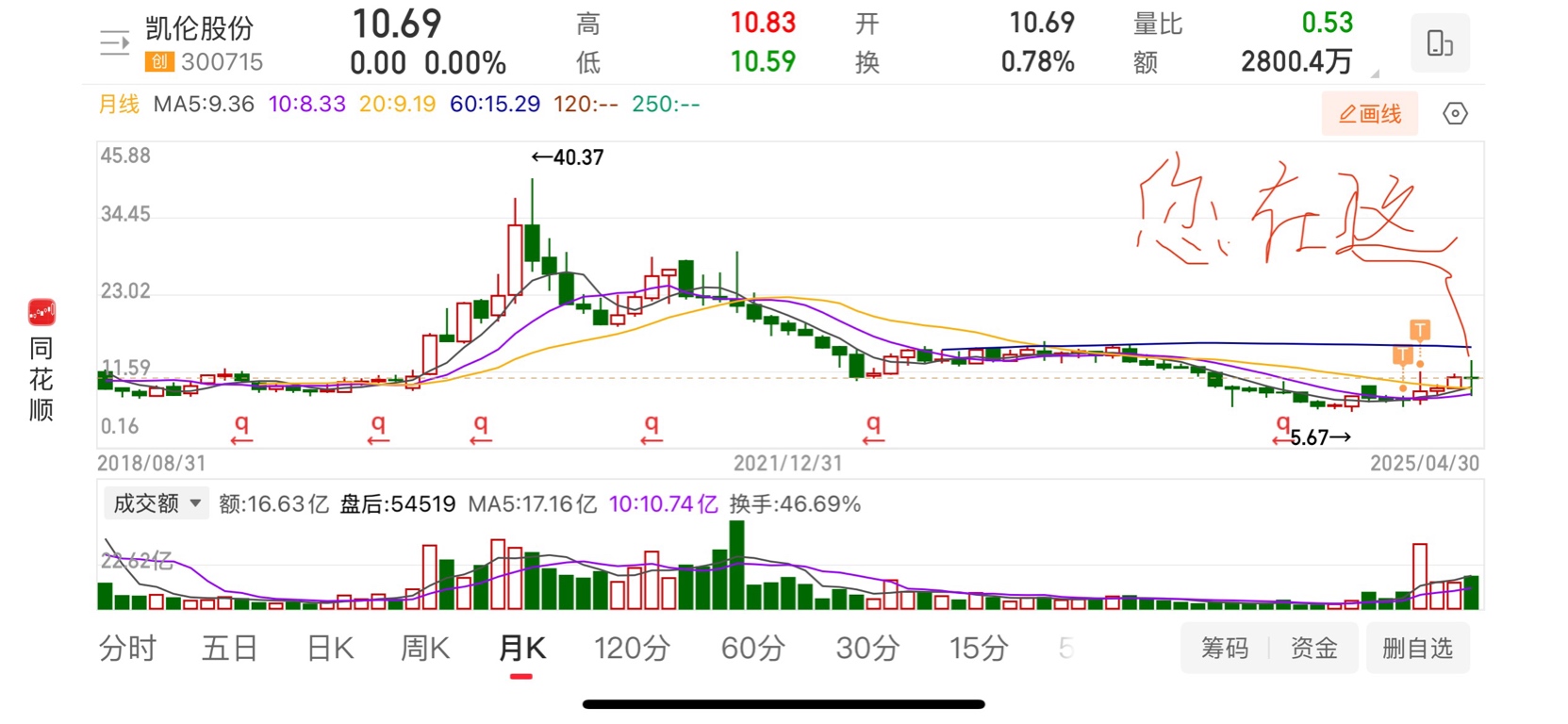Tap MA 60:15.29 indicator value
This screenshot has width=1568, height=724.
click(495, 104)
